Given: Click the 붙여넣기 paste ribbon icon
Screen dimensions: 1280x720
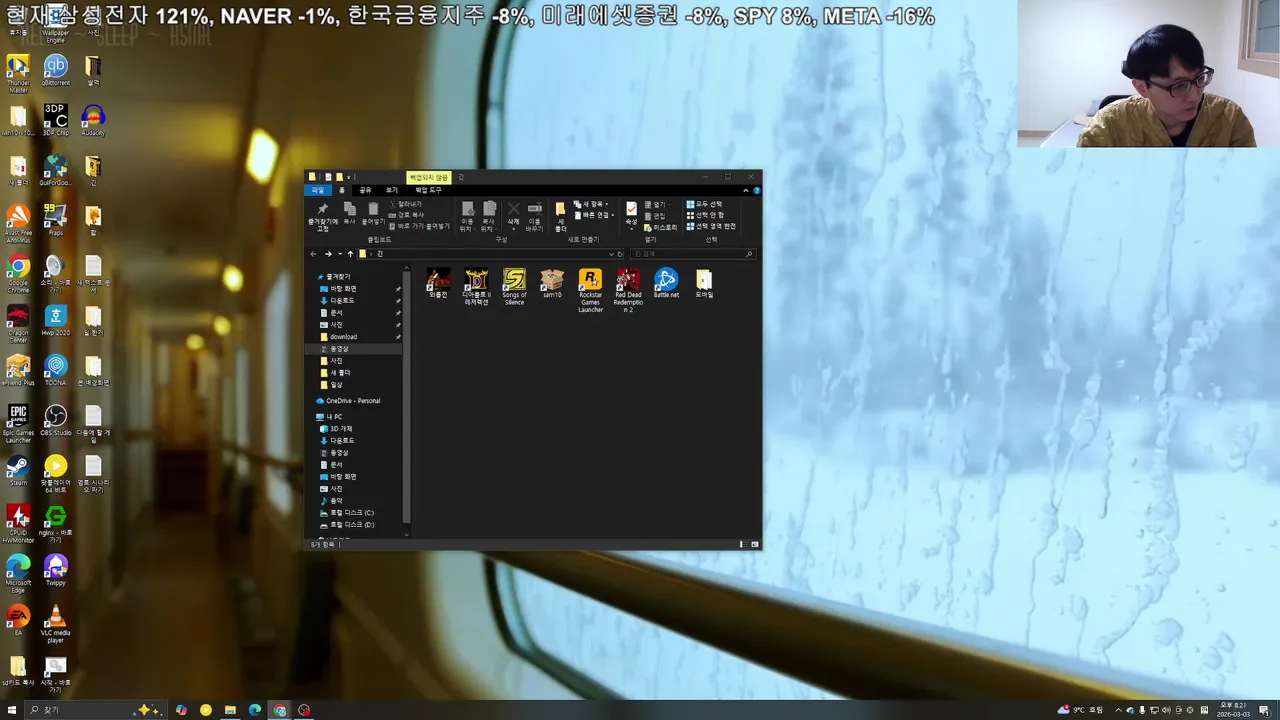Looking at the screenshot, I should (x=373, y=213).
